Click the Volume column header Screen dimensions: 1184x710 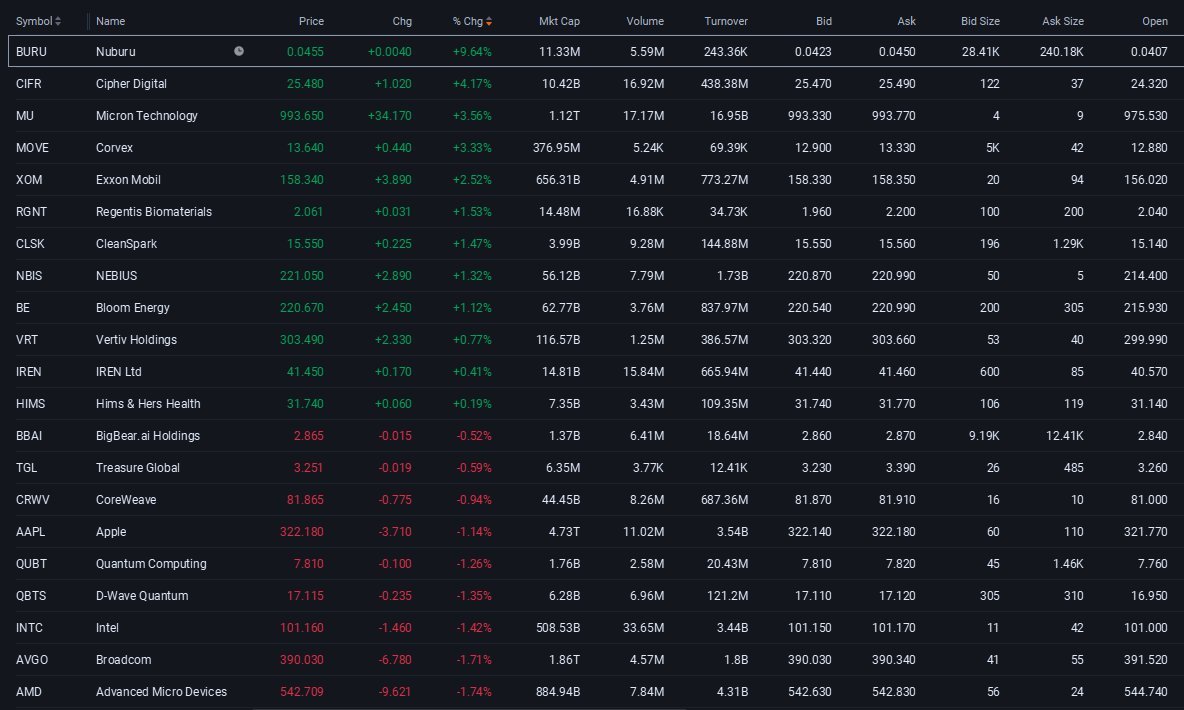(645, 21)
